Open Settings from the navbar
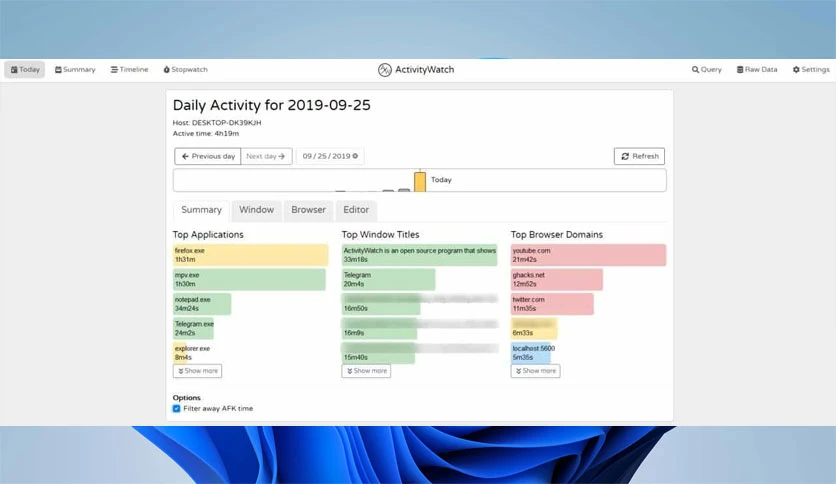836x484 pixels. 811,69
